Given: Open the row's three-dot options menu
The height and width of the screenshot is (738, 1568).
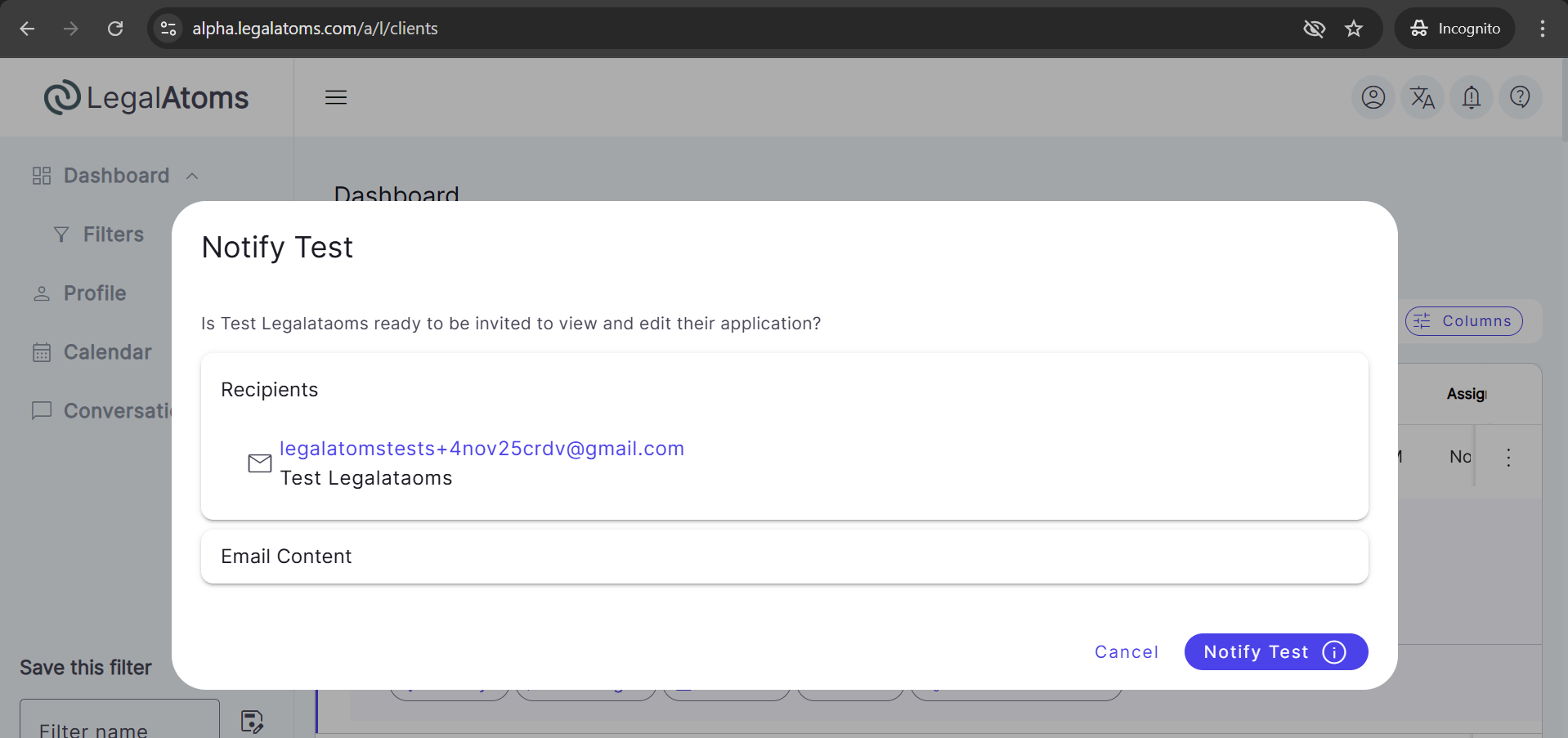Looking at the screenshot, I should point(1508,458).
